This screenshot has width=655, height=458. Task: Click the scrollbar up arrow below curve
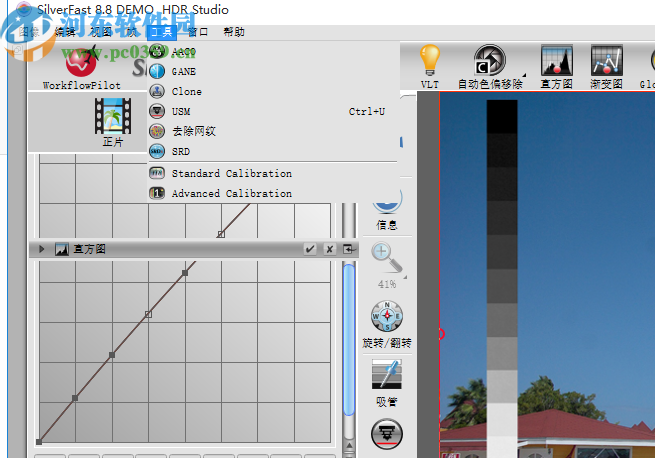tap(349, 446)
